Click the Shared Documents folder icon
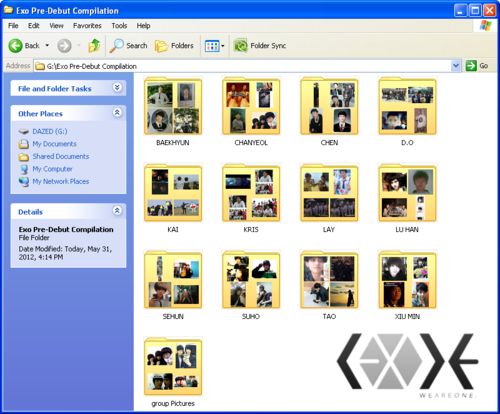500x414 pixels. pyautogui.click(x=24, y=157)
